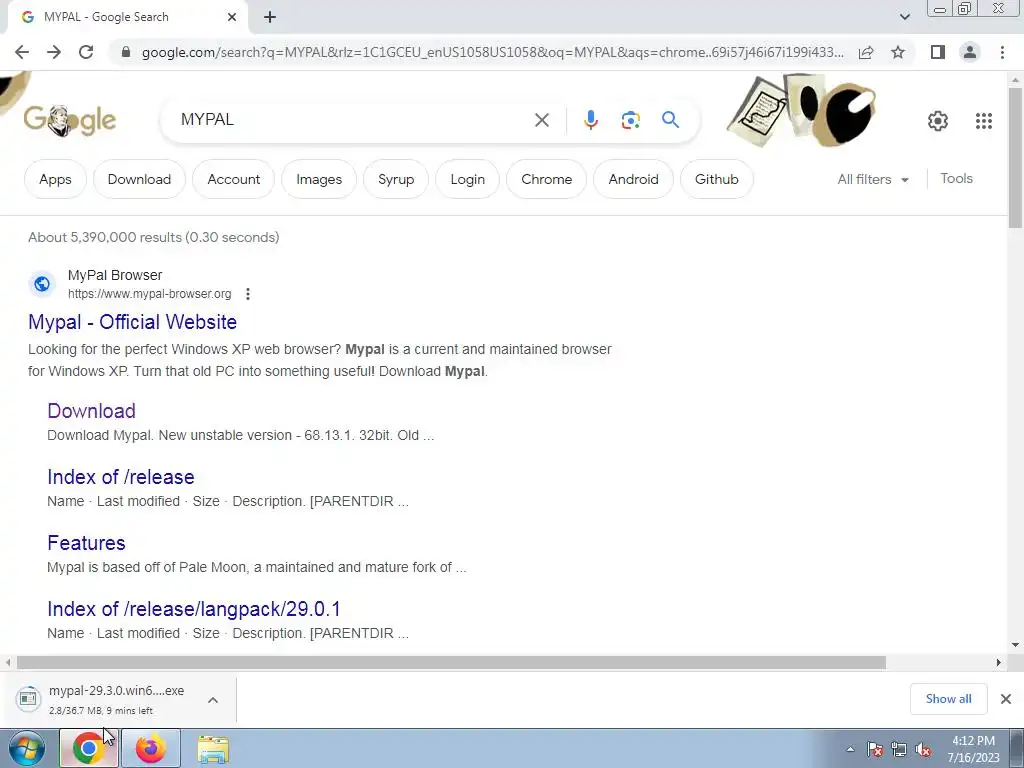Open the Chrome side panel icon

(x=938, y=52)
